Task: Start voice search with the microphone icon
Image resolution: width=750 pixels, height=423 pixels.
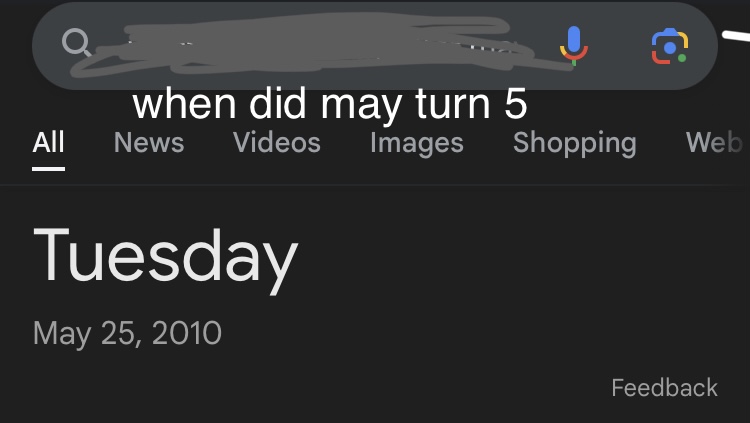Action: (574, 46)
